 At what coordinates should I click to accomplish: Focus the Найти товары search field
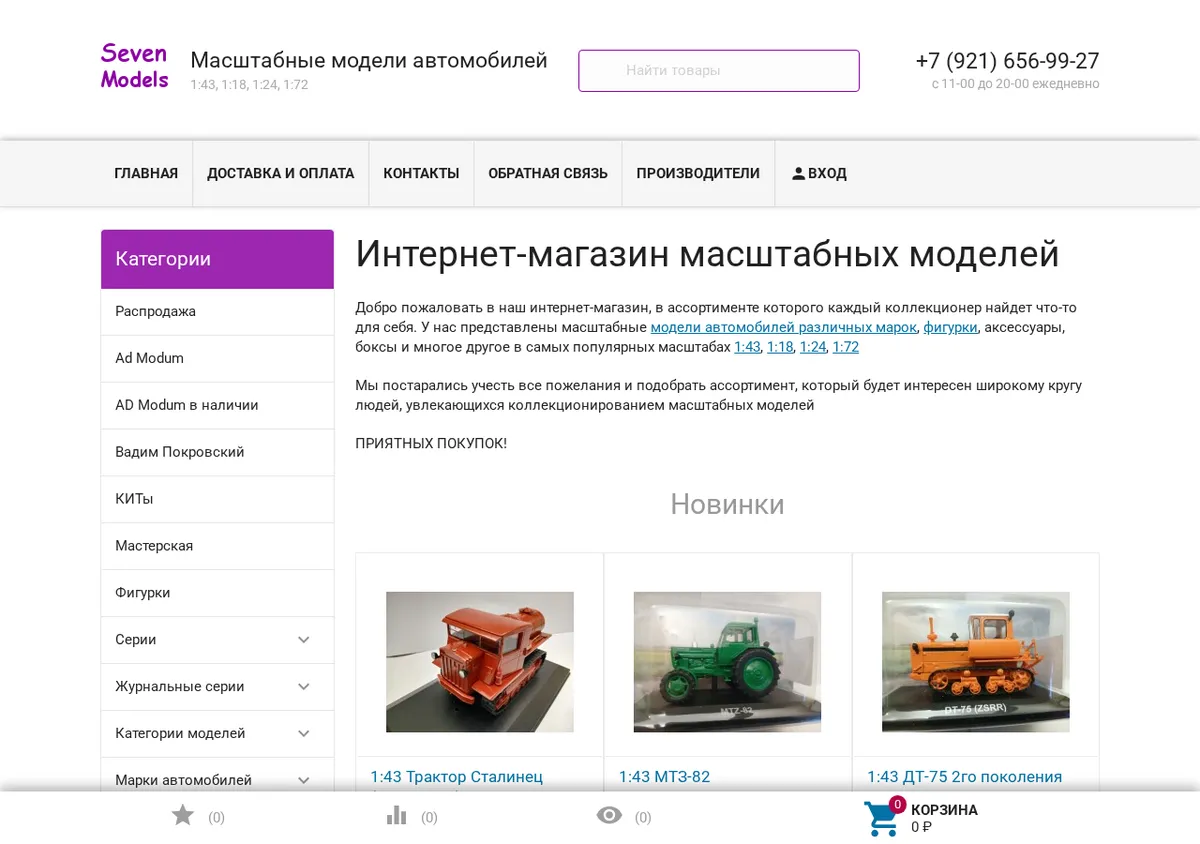[719, 71]
